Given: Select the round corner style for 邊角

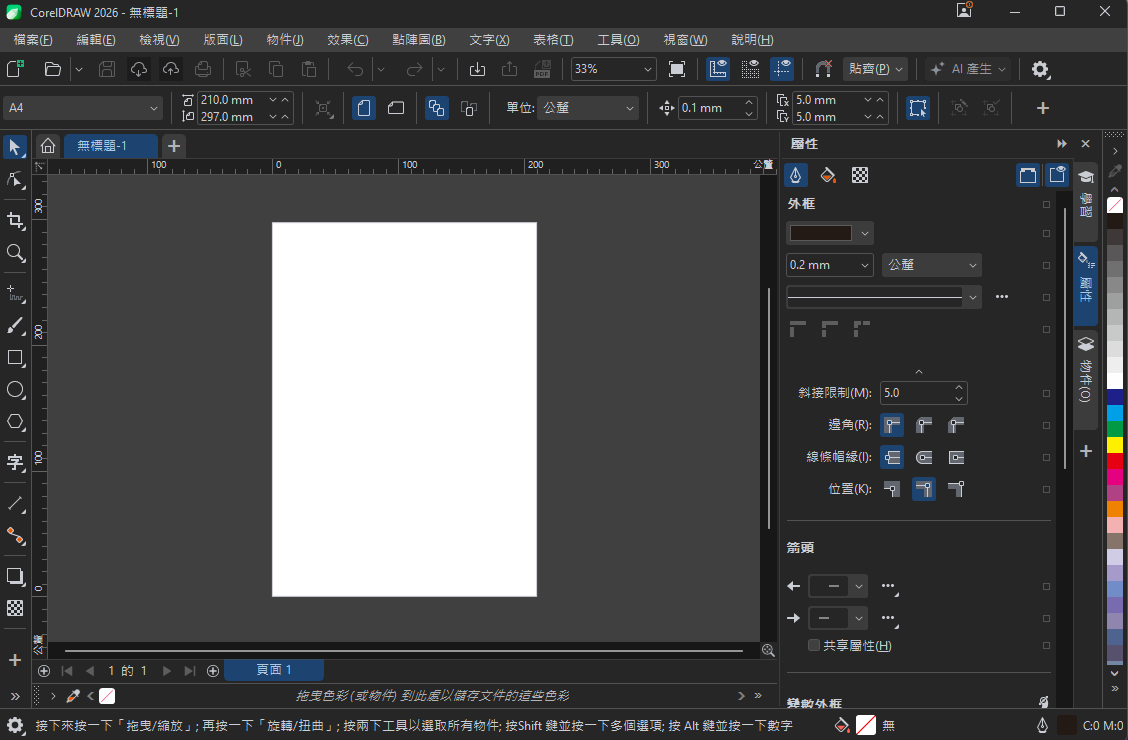Looking at the screenshot, I should click(924, 425).
